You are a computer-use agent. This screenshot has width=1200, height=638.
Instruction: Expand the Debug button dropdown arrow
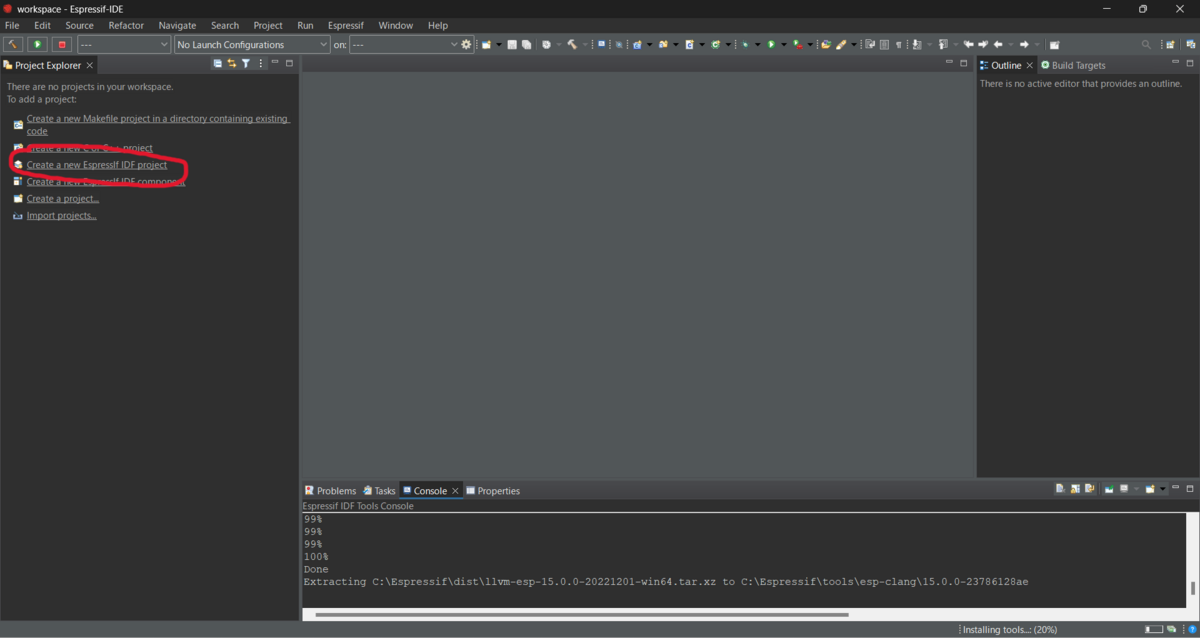(x=758, y=44)
